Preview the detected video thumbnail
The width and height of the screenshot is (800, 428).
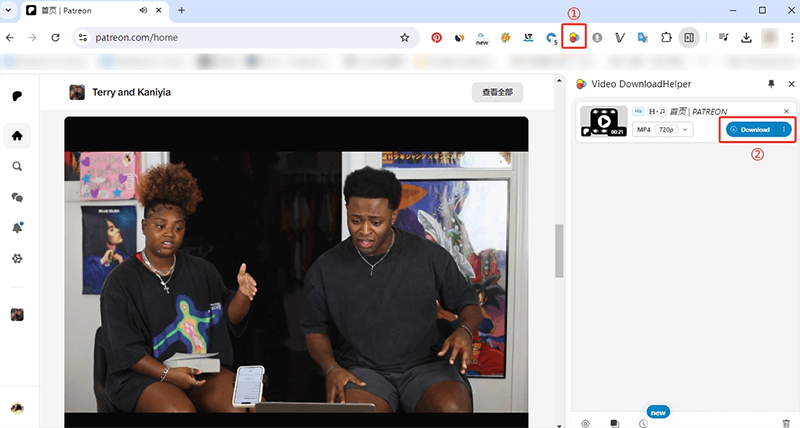click(x=604, y=121)
